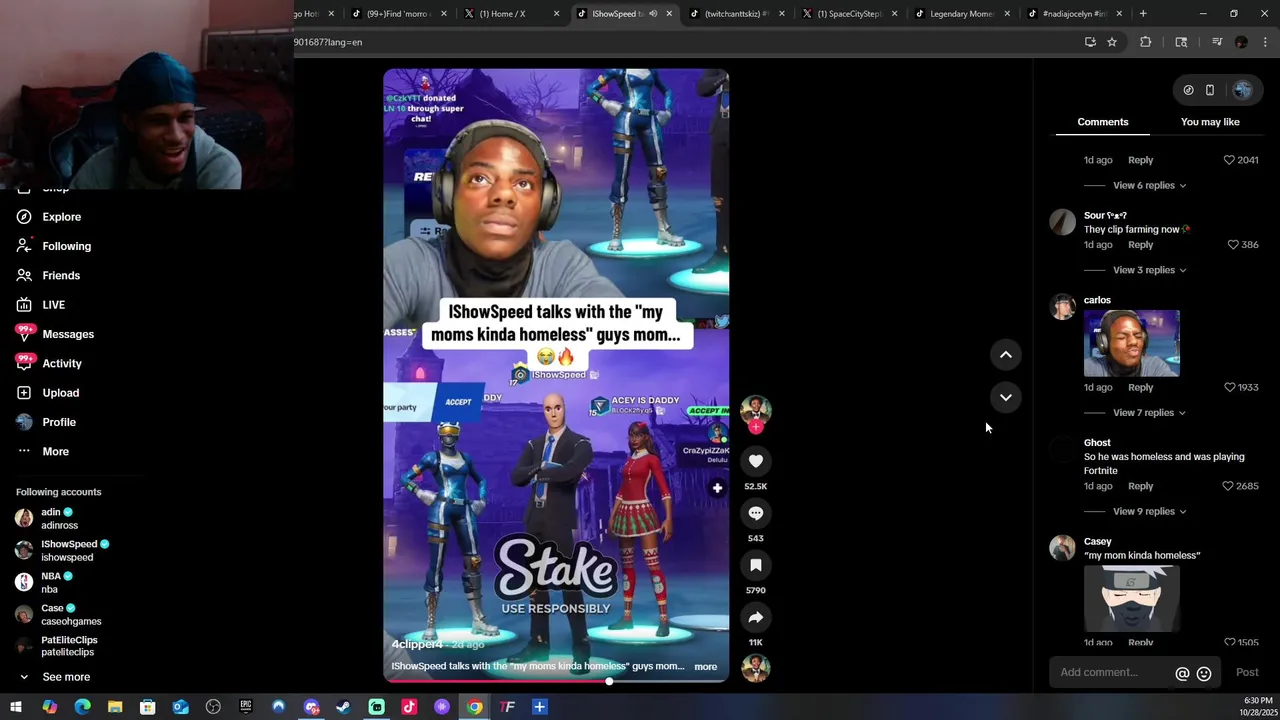Expand View 9 replies under Ghost's comment
The width and height of the screenshot is (1280, 720).
pos(1149,512)
